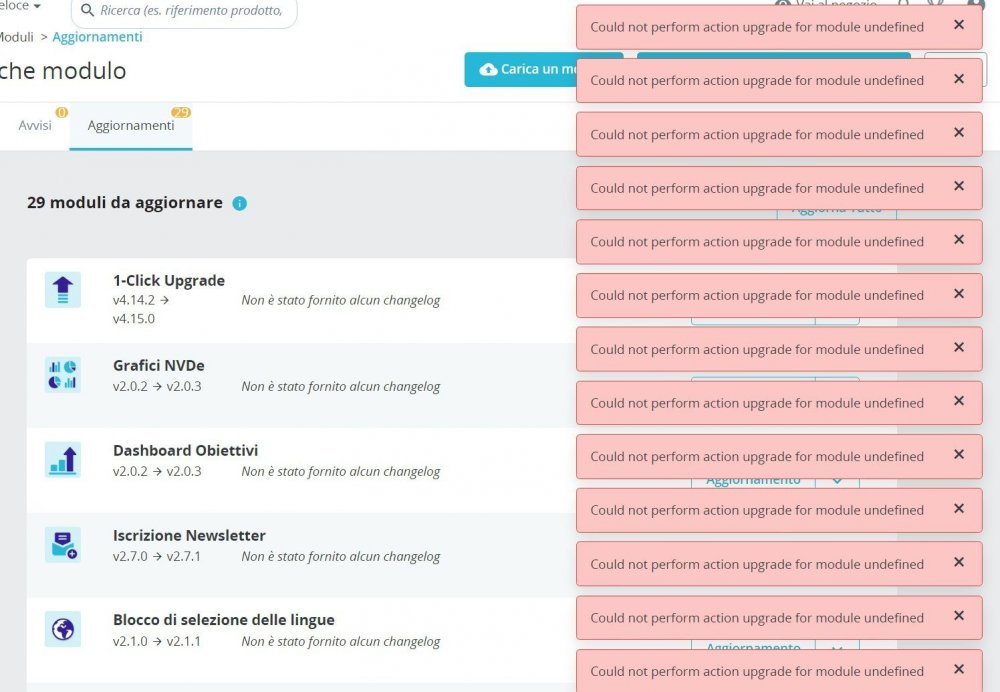Select the Grafici NVDe module name
1000x692 pixels.
click(159, 365)
